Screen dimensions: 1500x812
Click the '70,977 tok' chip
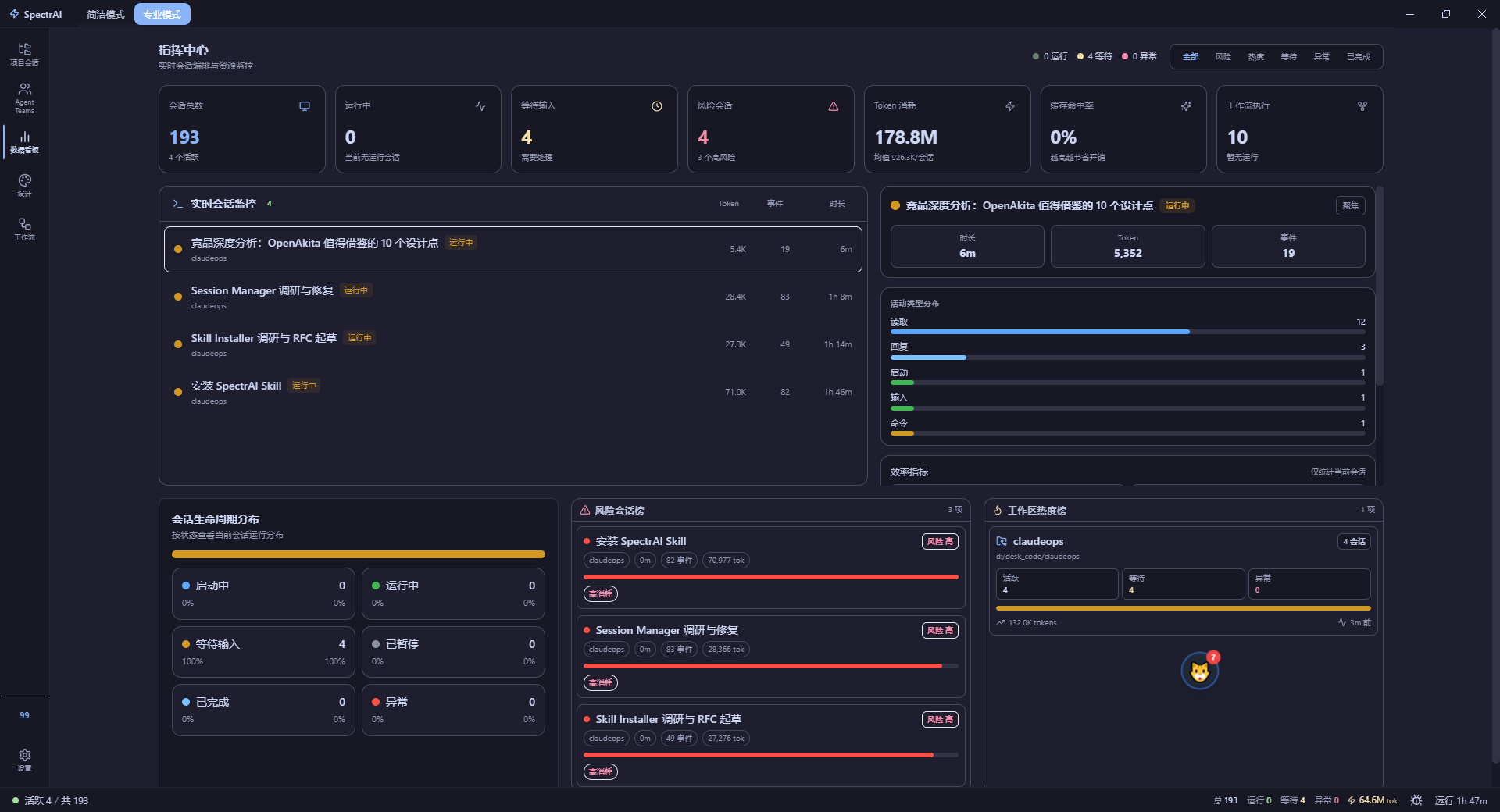(726, 560)
